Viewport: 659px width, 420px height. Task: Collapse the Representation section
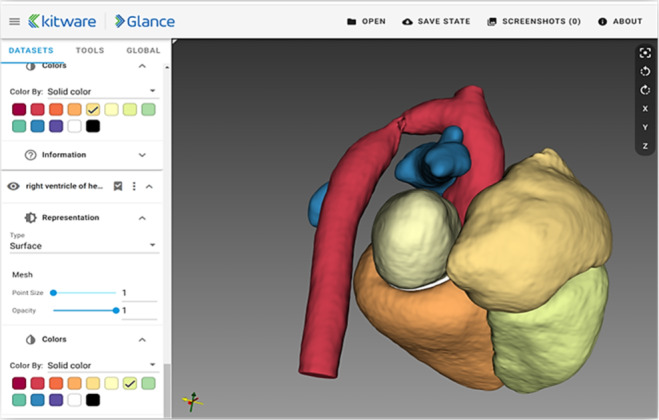pyautogui.click(x=142, y=218)
